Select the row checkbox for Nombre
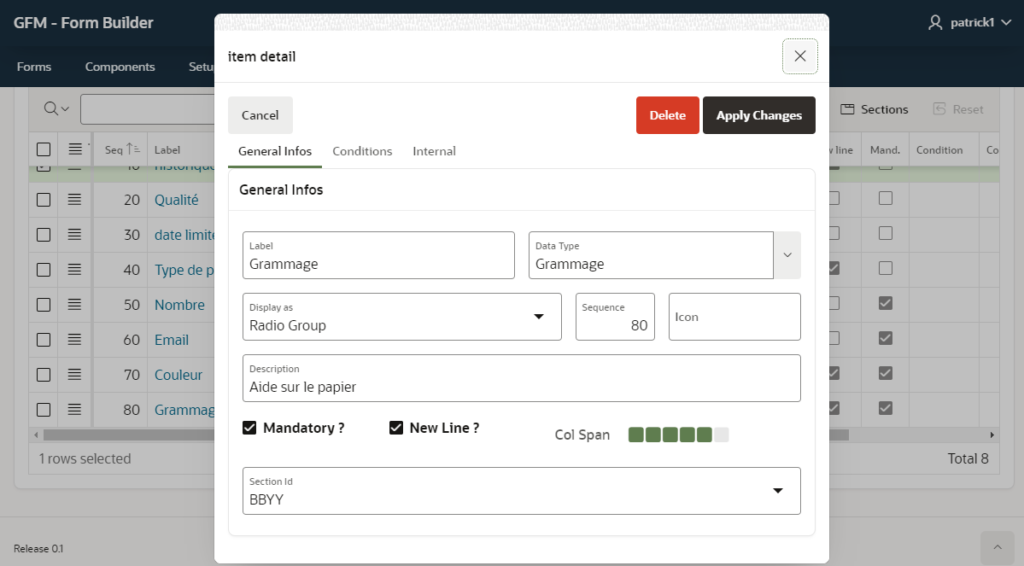 click(44, 304)
